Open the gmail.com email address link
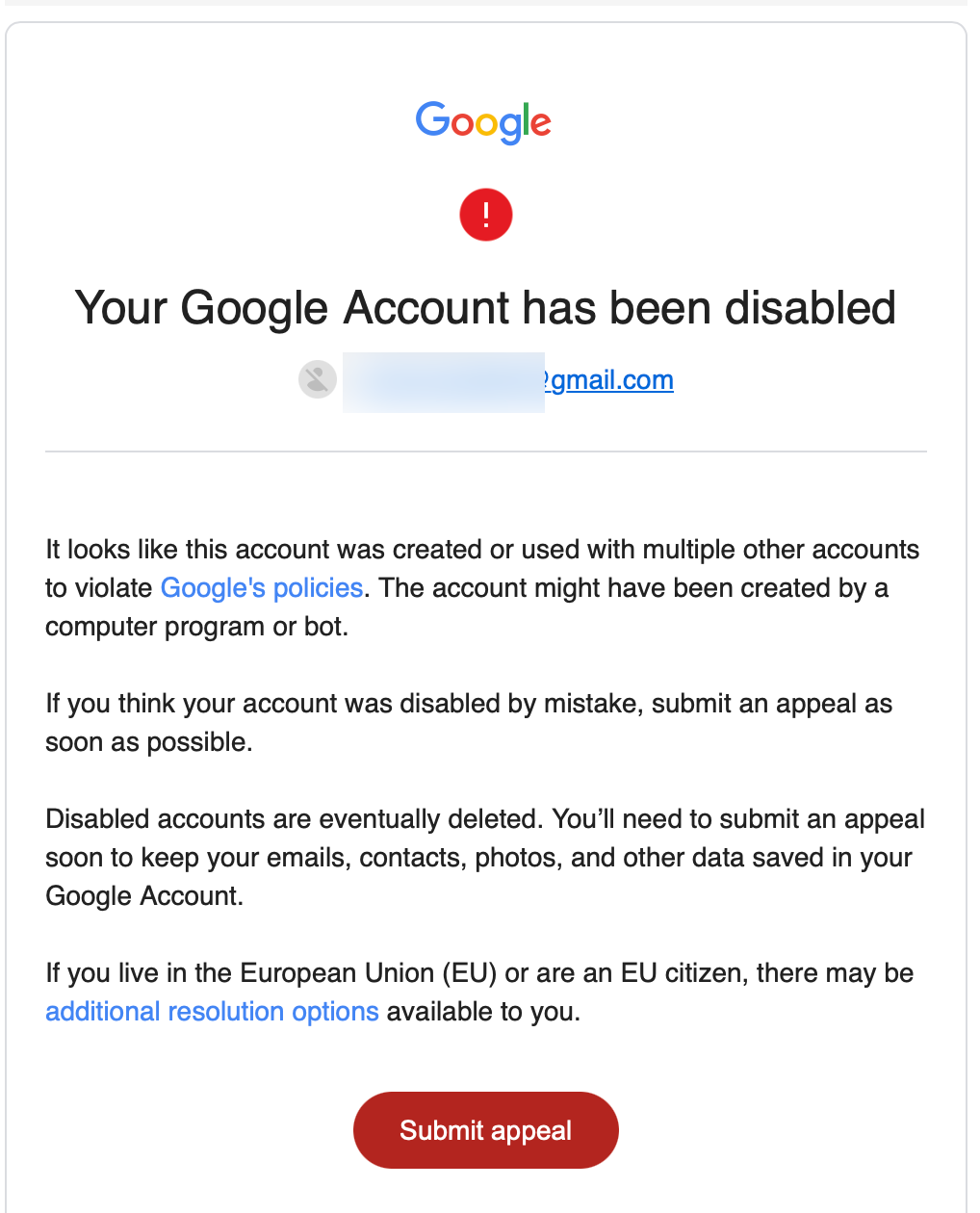The image size is (980, 1213). 608,380
